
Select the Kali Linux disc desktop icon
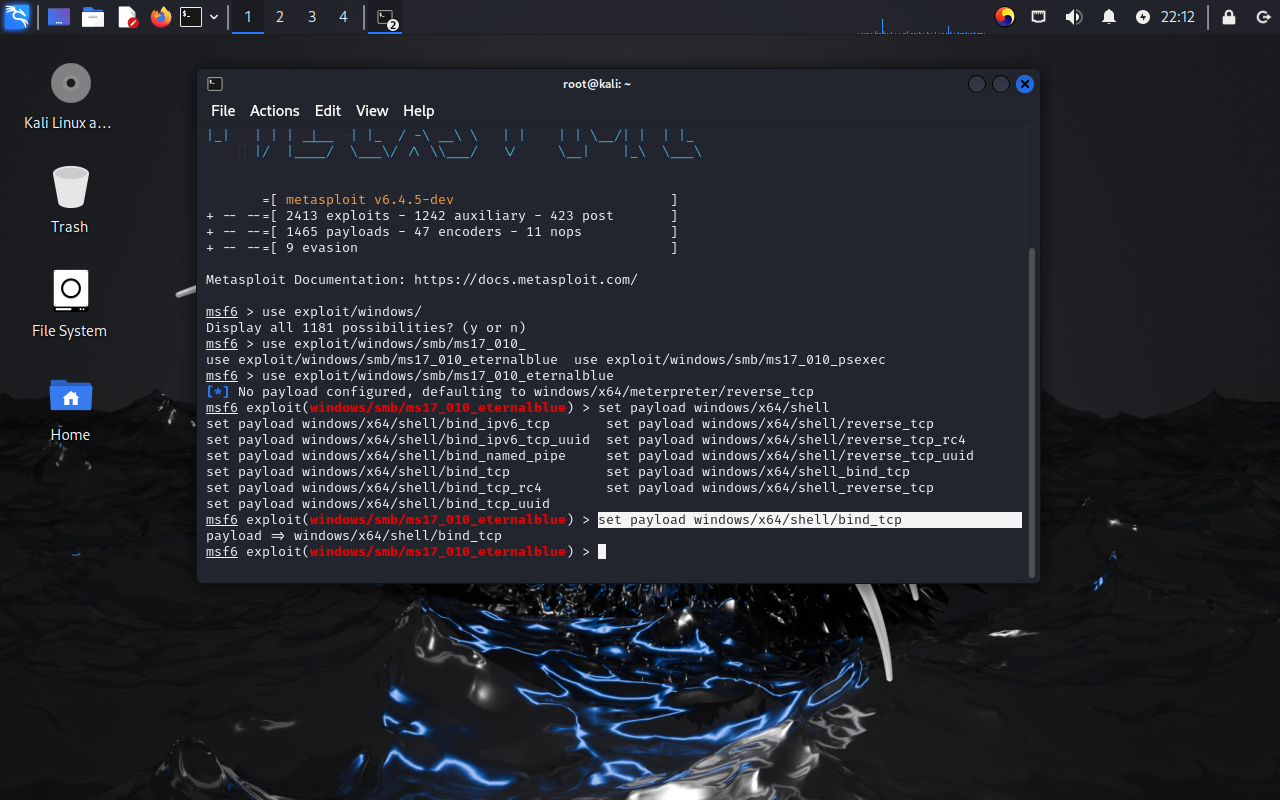[70, 96]
